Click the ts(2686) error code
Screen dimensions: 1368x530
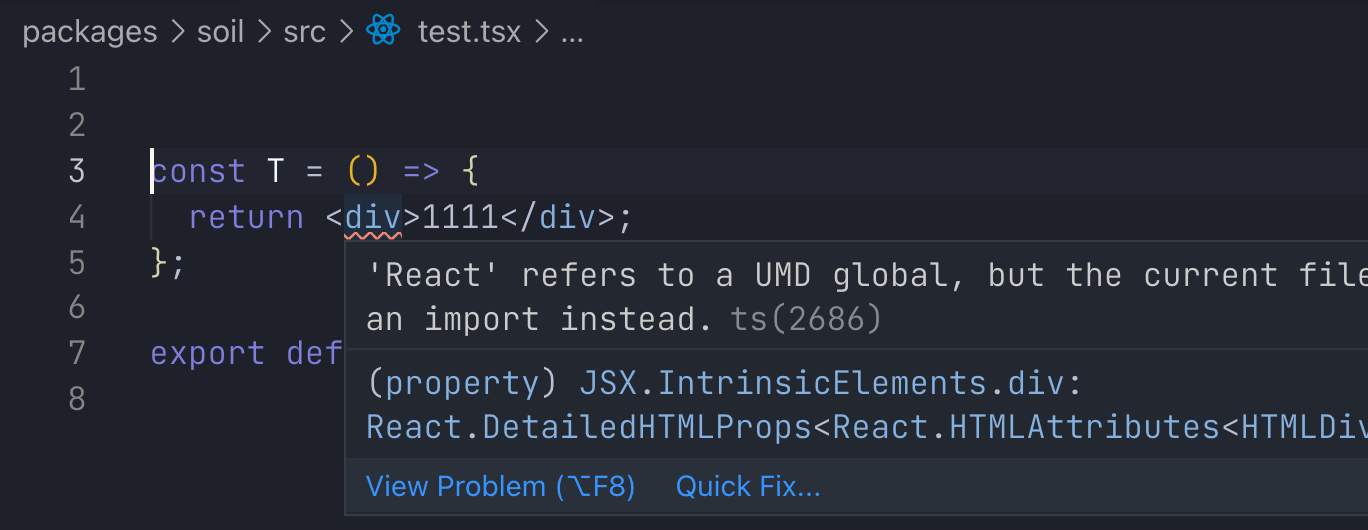pyautogui.click(x=806, y=319)
